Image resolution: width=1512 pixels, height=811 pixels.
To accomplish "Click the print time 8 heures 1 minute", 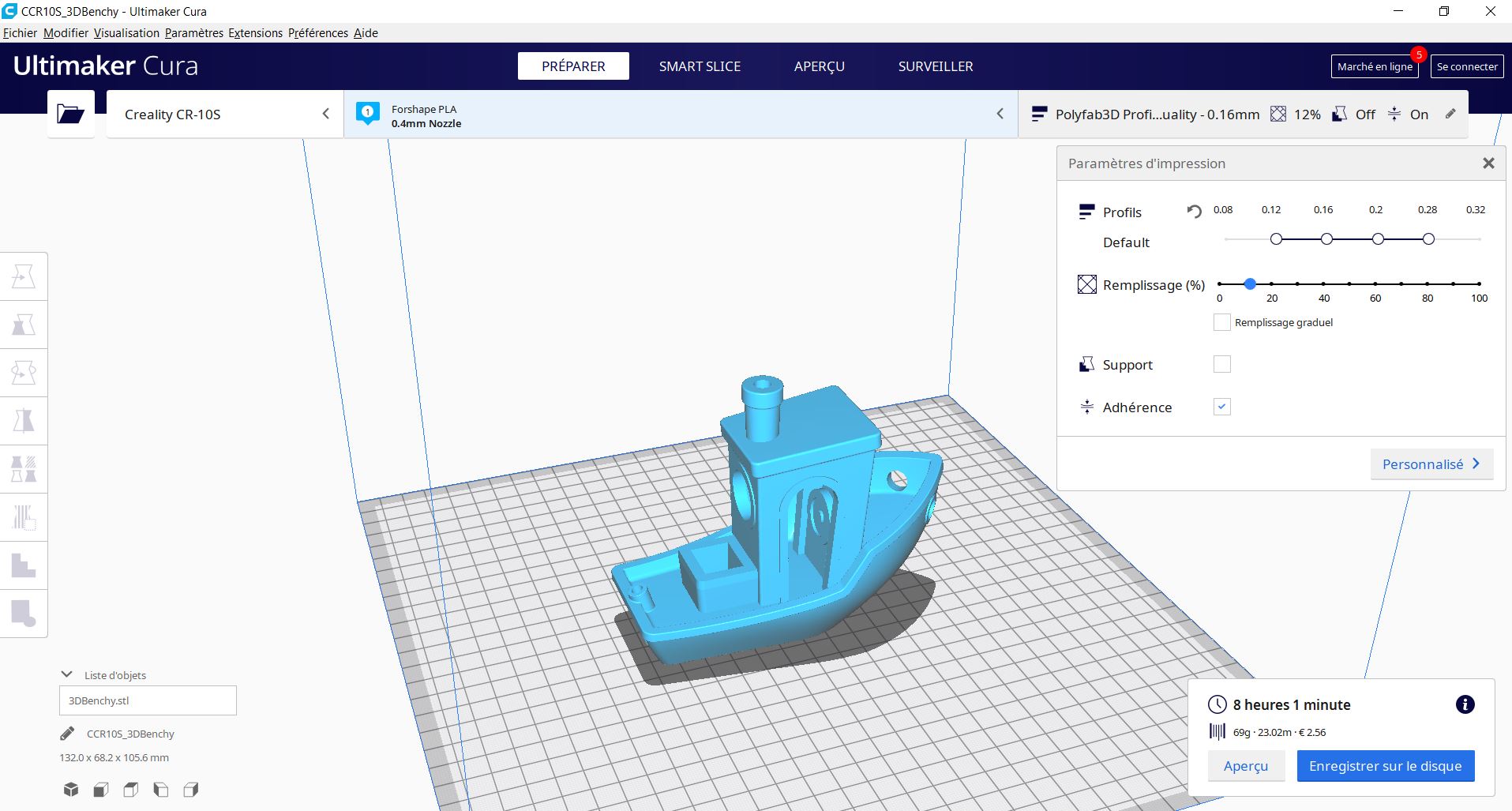I will (1292, 704).
